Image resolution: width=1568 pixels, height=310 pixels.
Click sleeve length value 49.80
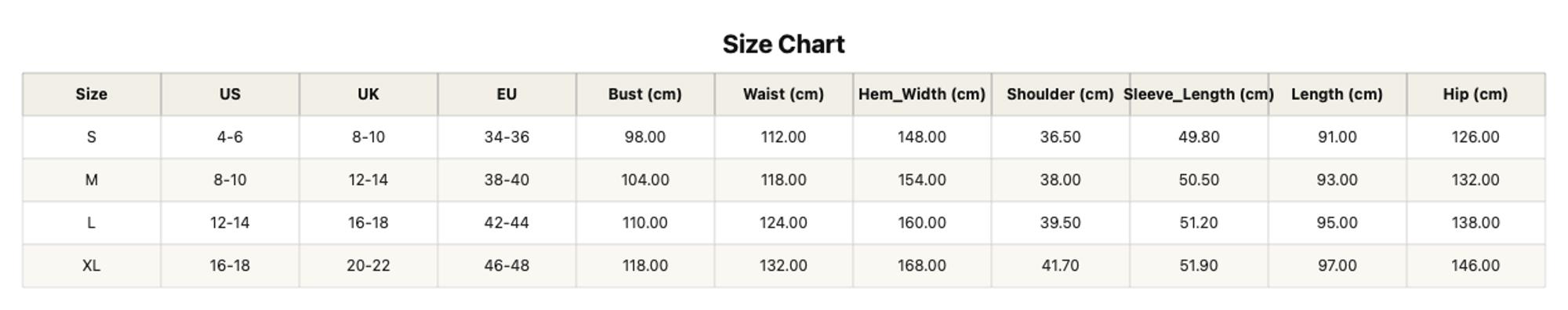[1199, 137]
